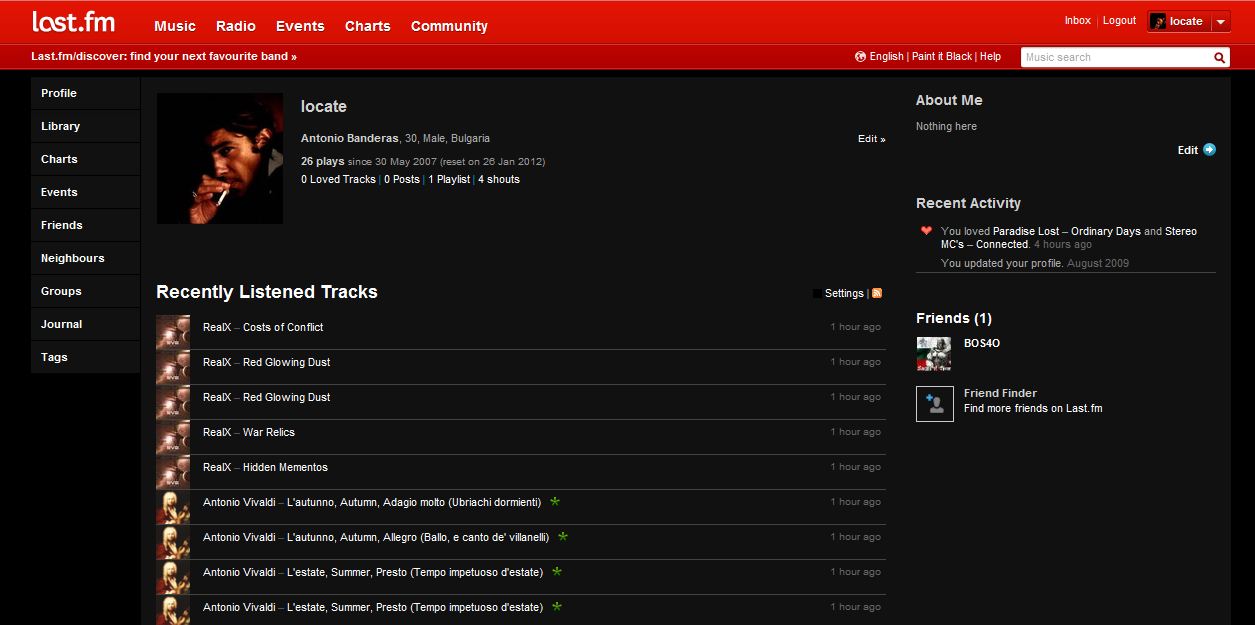Click the small black square beside Settings
Viewport: 1255px width, 625px height.
817,293
